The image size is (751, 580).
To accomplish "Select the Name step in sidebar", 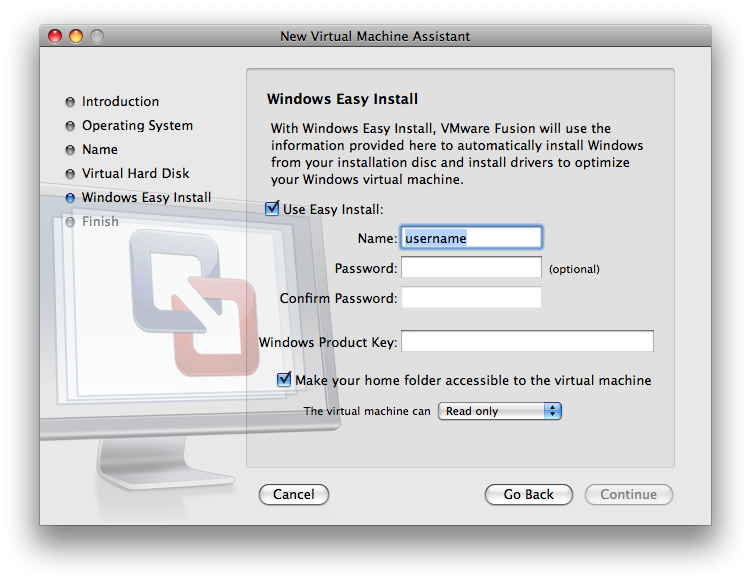I will (100, 149).
